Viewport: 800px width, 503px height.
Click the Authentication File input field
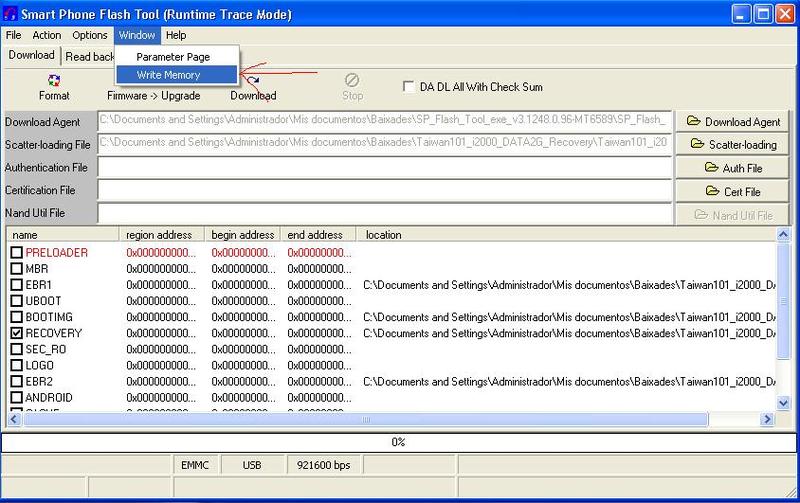tap(385, 167)
